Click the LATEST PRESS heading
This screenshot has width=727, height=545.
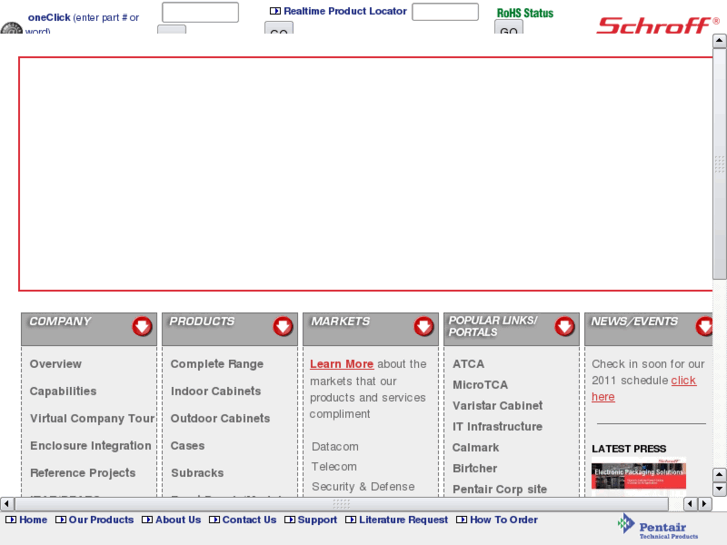(629, 449)
